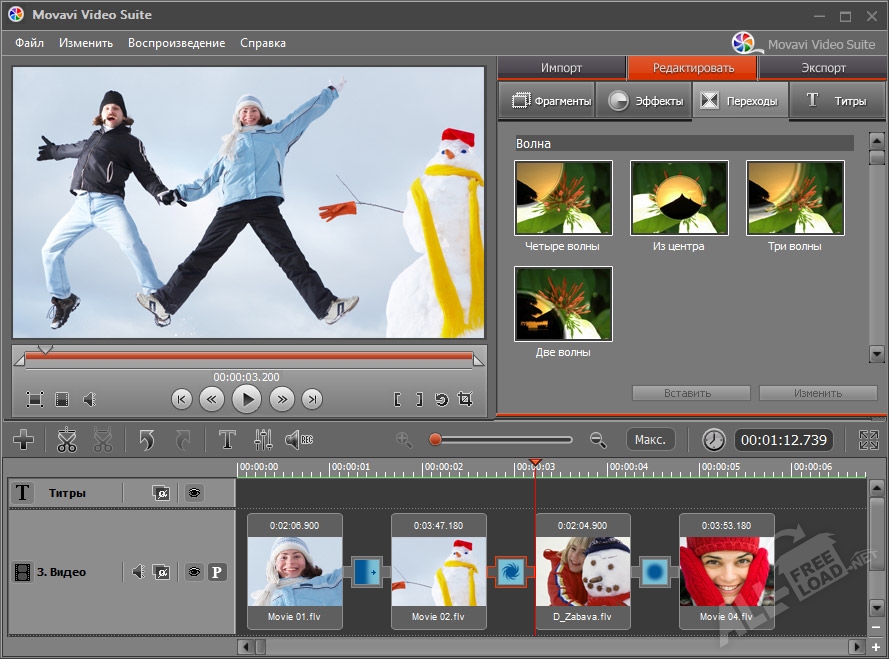Toggle visibility eye on Видео track

click(194, 572)
